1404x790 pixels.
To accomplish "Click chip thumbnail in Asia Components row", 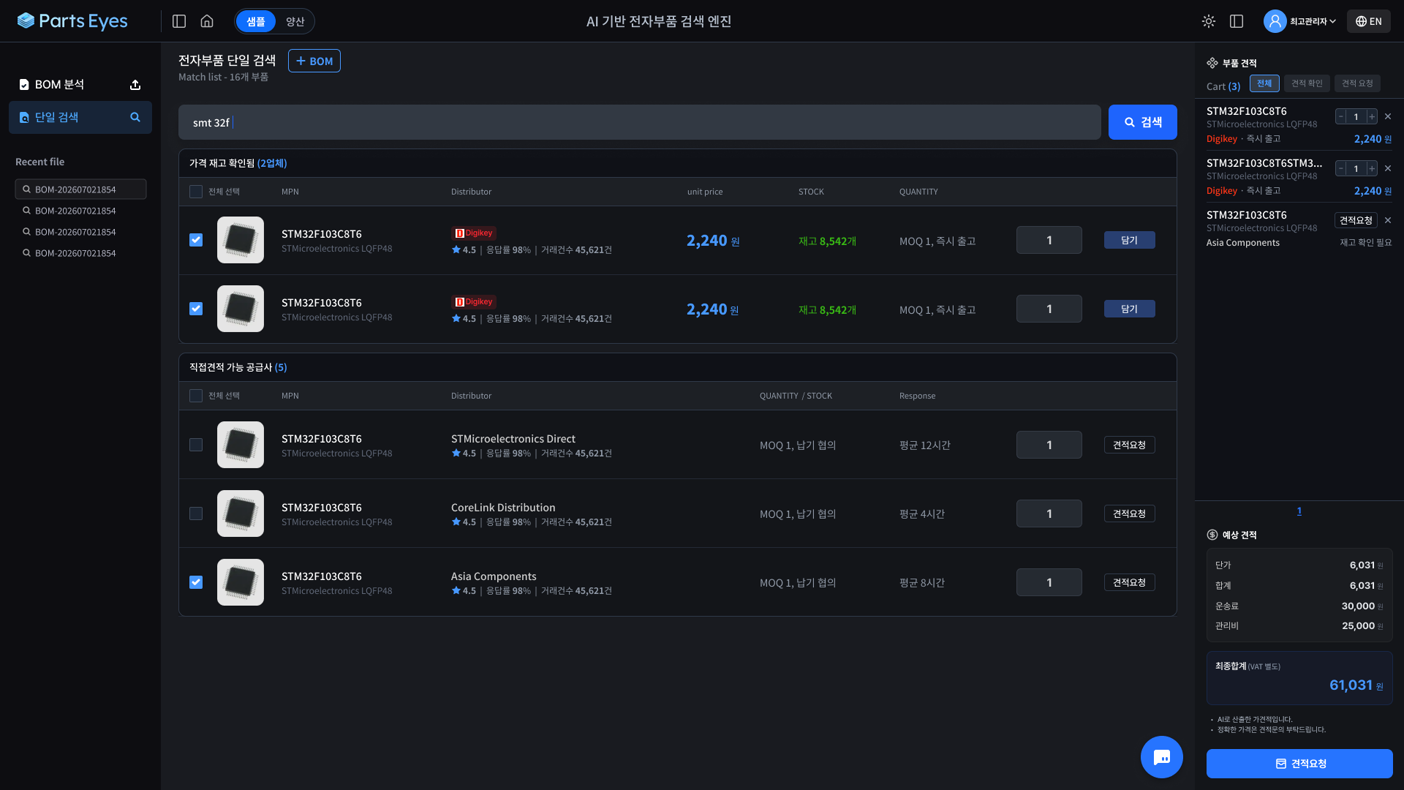I will pos(241,582).
